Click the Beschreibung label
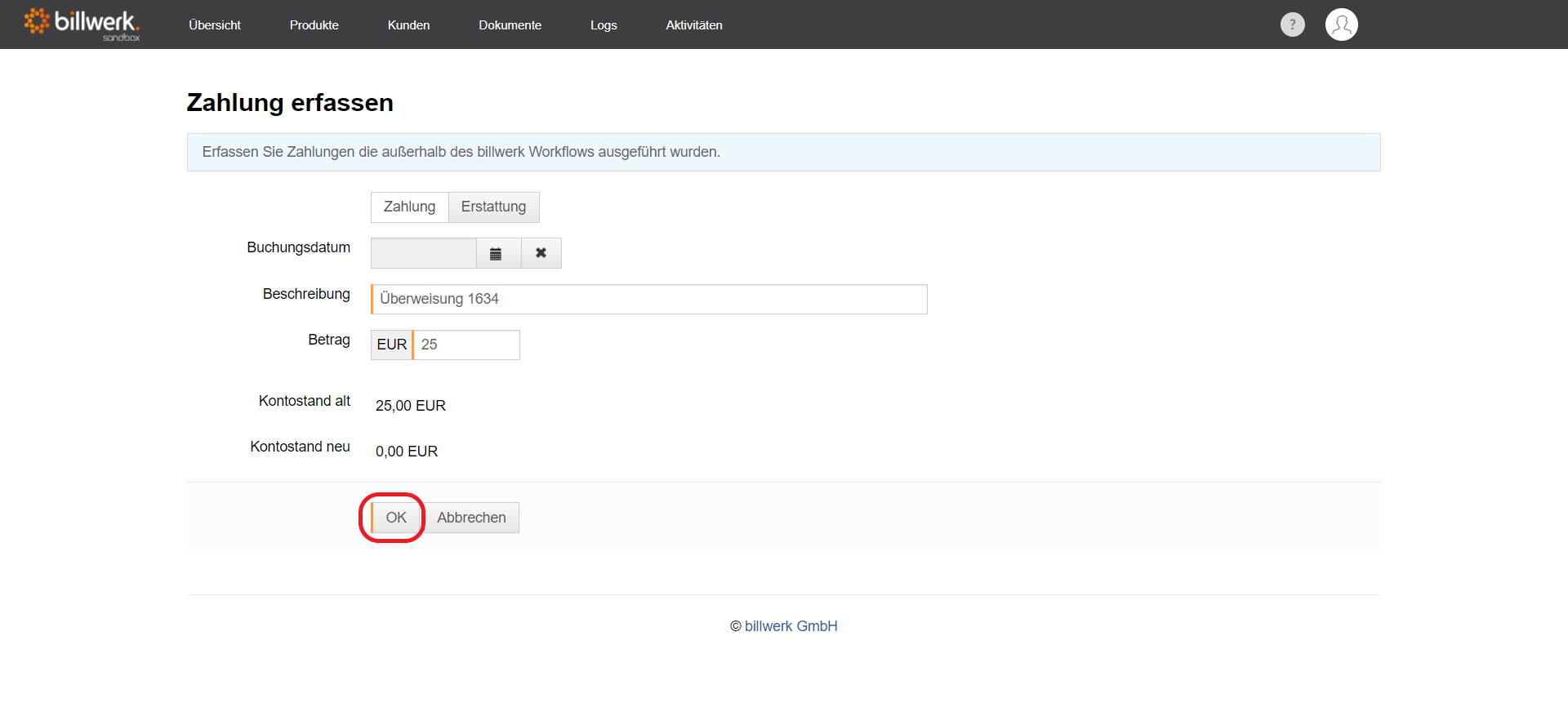Image resolution: width=1568 pixels, height=712 pixels. click(306, 294)
